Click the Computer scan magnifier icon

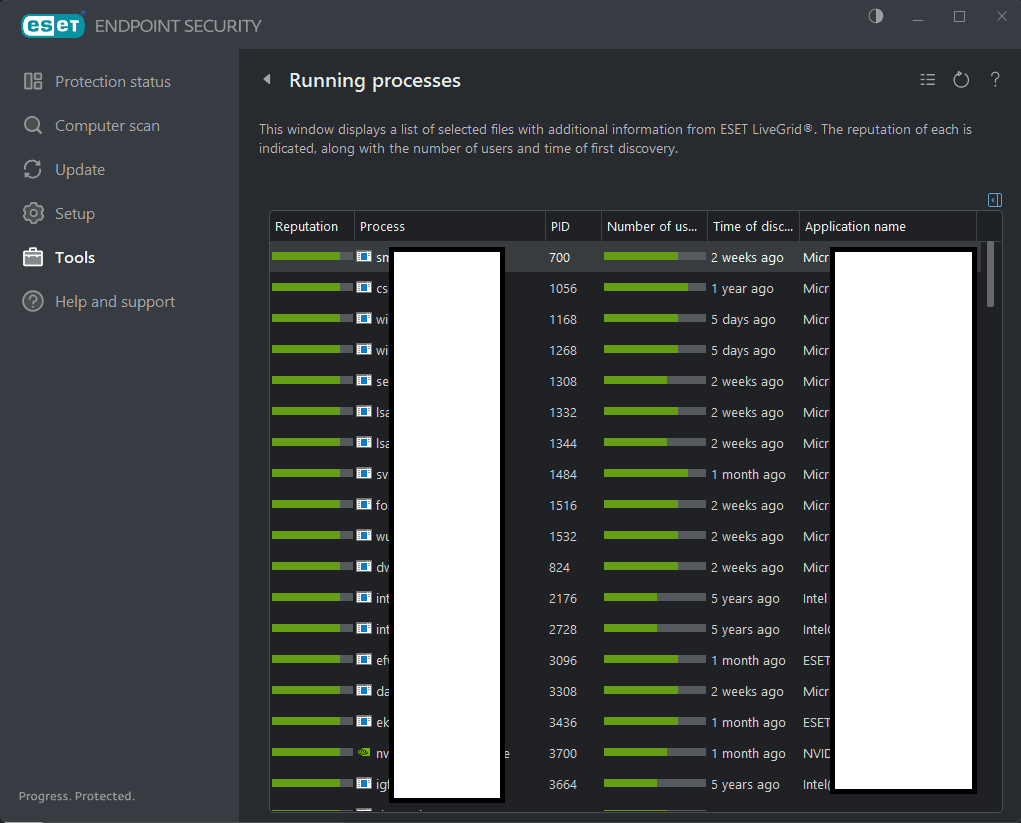(x=33, y=125)
